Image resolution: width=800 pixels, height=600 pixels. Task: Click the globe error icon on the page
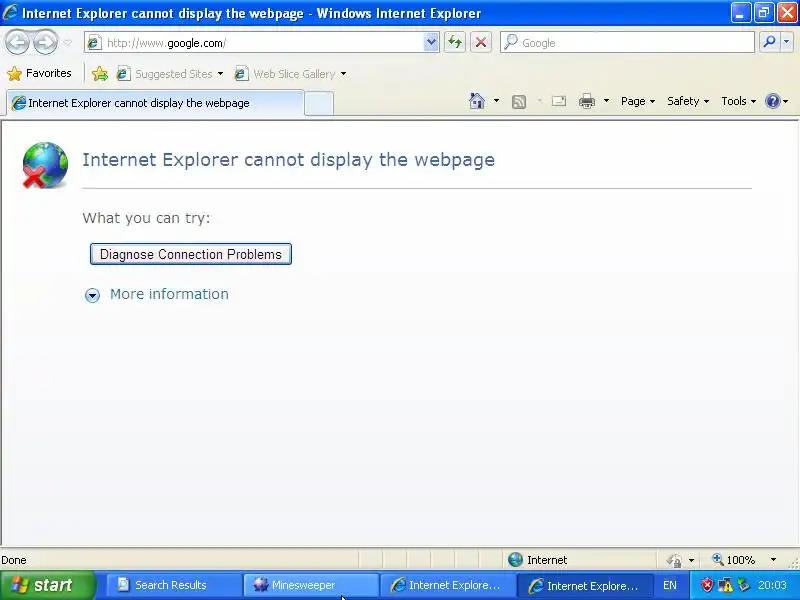(x=45, y=165)
